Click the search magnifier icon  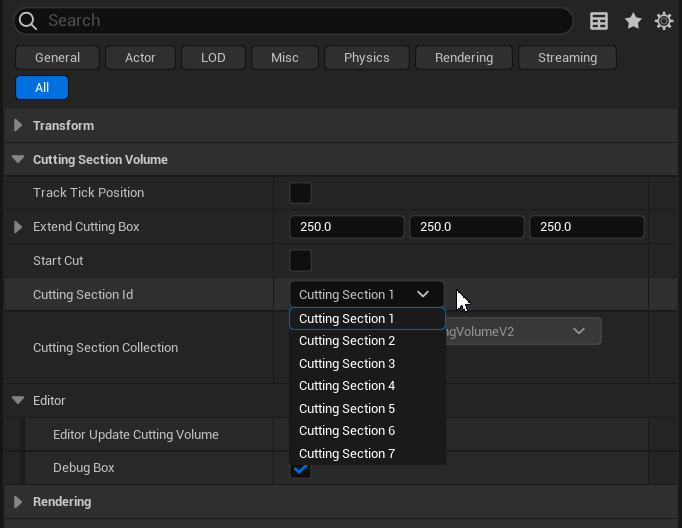[x=29, y=21]
